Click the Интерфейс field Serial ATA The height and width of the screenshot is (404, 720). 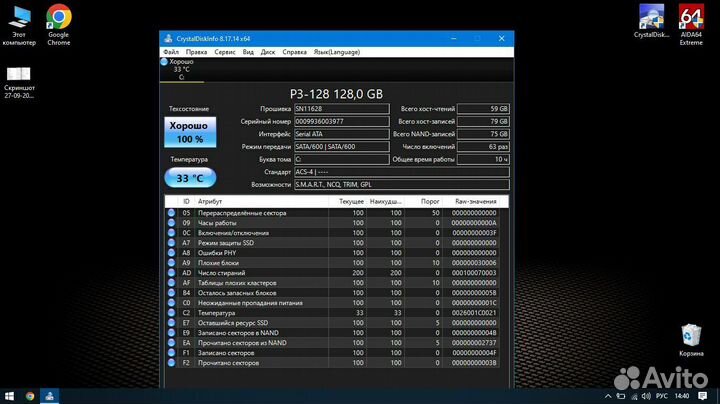pyautogui.click(x=342, y=134)
